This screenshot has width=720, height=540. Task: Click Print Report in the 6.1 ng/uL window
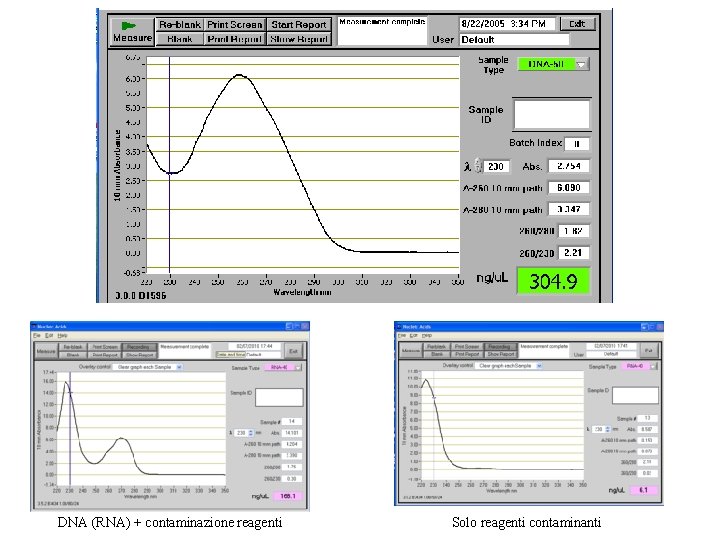point(467,354)
